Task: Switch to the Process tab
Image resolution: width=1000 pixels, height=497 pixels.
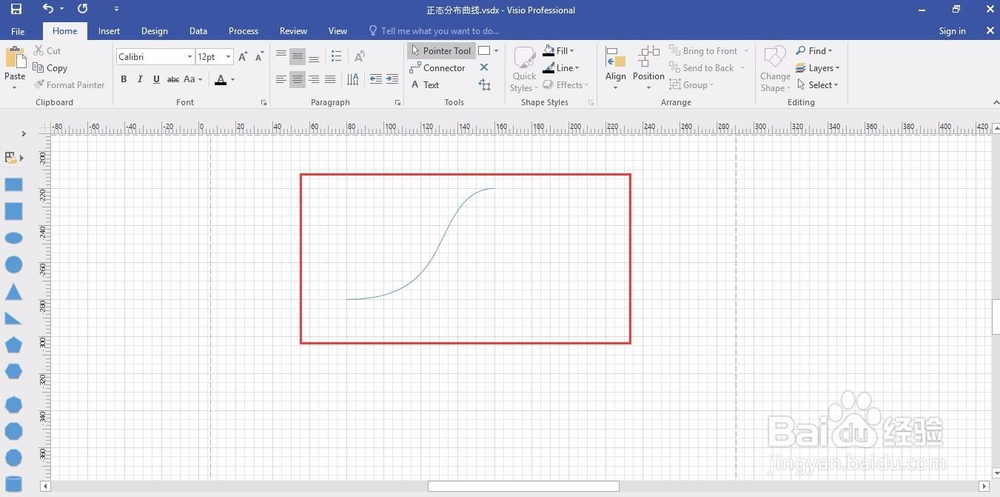Action: pos(243,31)
